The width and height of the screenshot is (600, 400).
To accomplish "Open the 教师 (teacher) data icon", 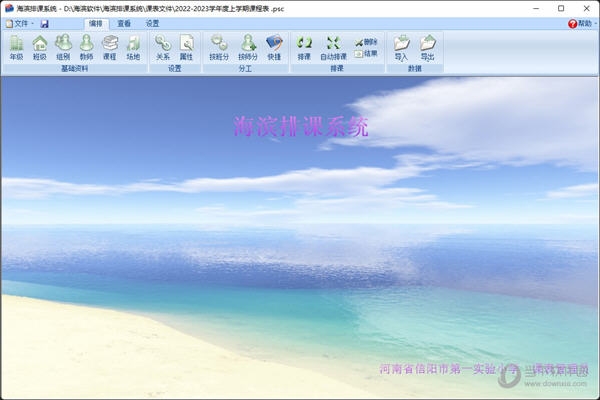I will click(x=86, y=47).
